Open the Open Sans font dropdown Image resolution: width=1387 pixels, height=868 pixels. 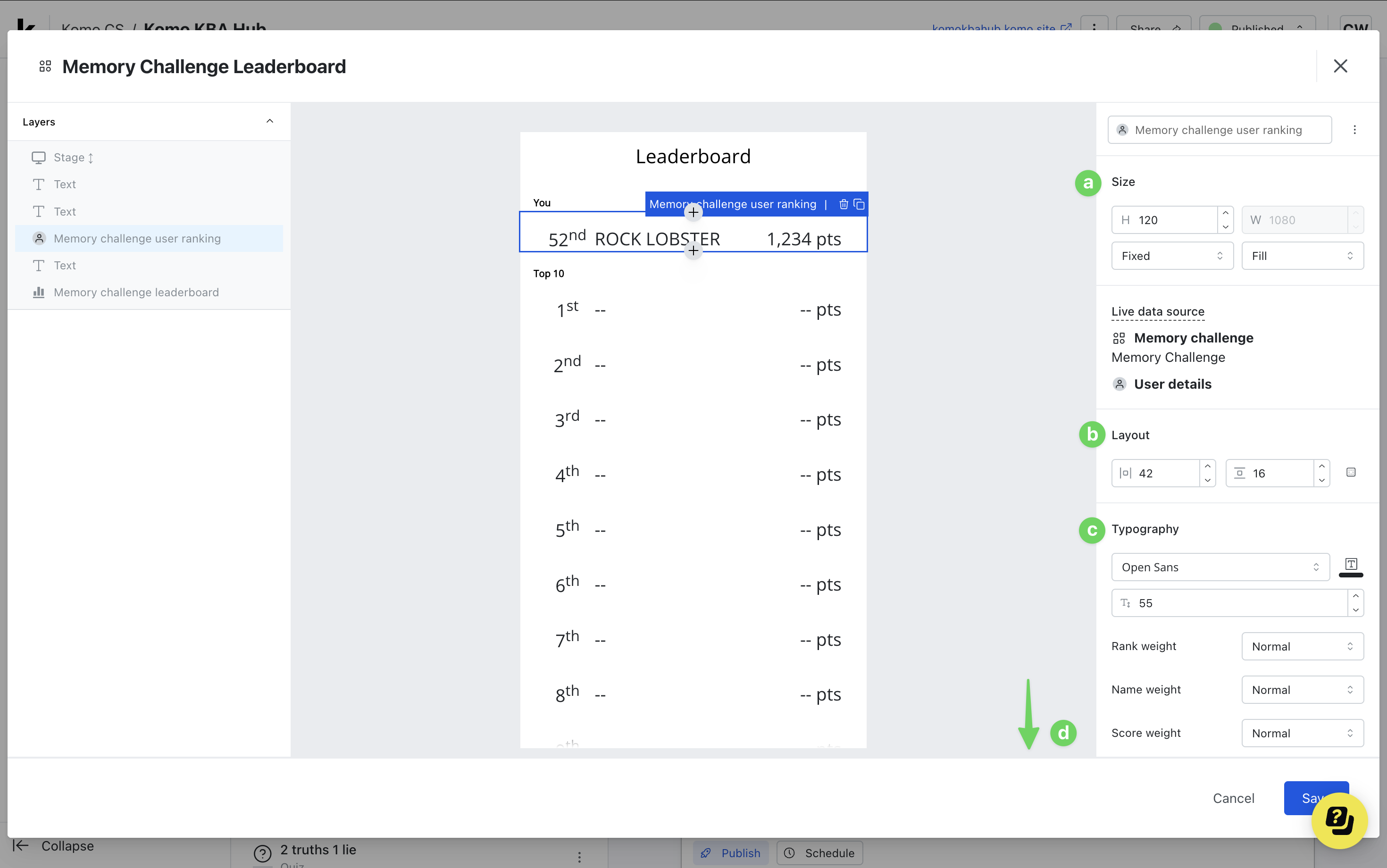point(1220,567)
